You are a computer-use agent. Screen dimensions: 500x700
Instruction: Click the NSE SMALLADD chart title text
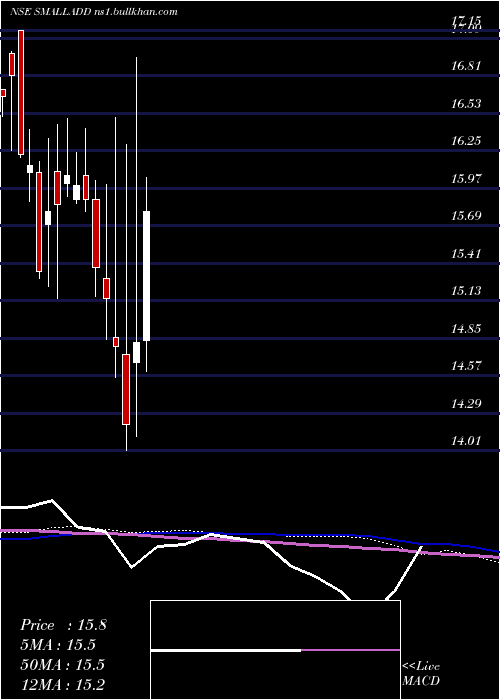94,12
